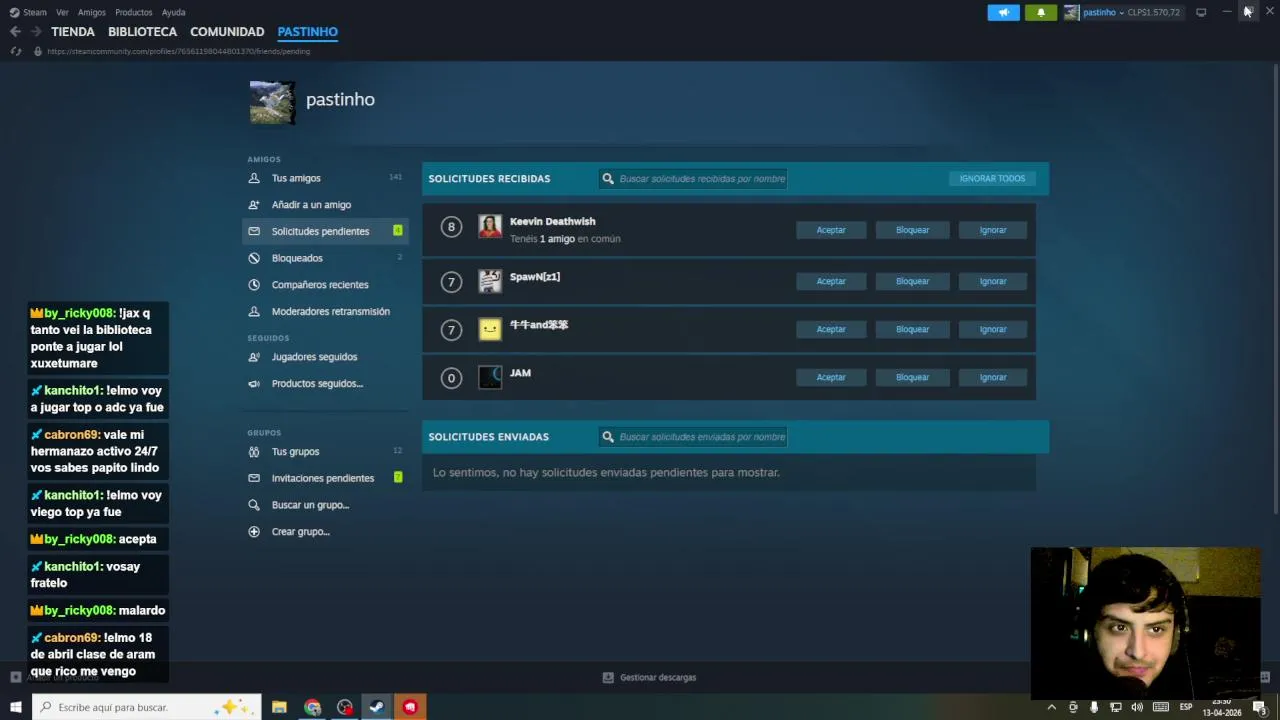Ignore the 牛牛and笨笨 request
This screenshot has width=1280, height=720.
pos(993,329)
